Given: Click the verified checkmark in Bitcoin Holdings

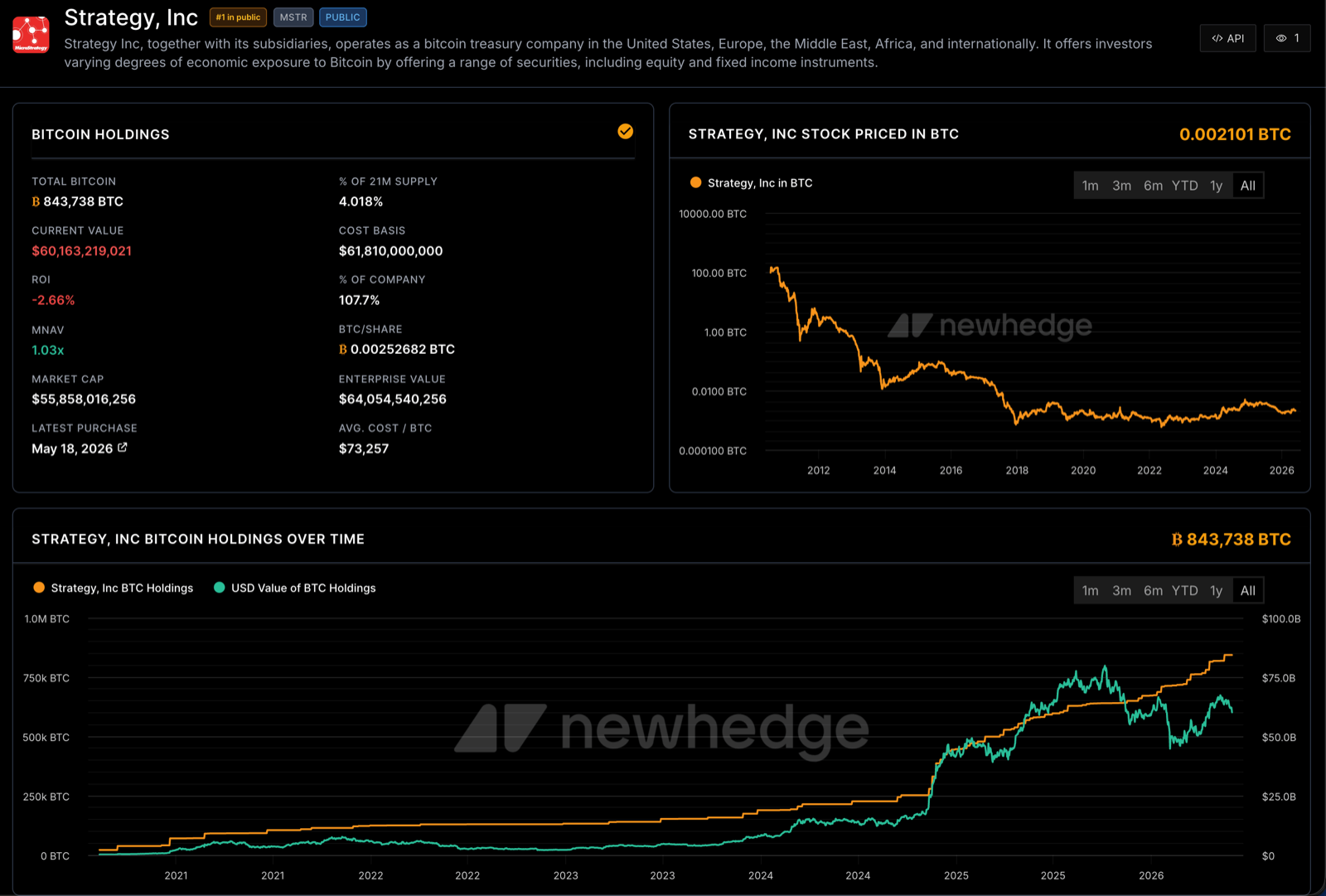Looking at the screenshot, I should pyautogui.click(x=626, y=131).
